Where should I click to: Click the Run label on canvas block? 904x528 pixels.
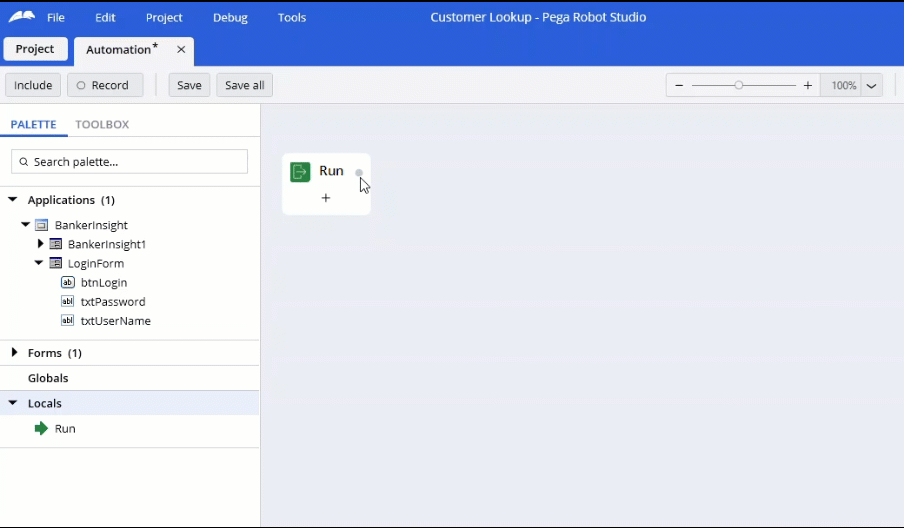tap(332, 171)
